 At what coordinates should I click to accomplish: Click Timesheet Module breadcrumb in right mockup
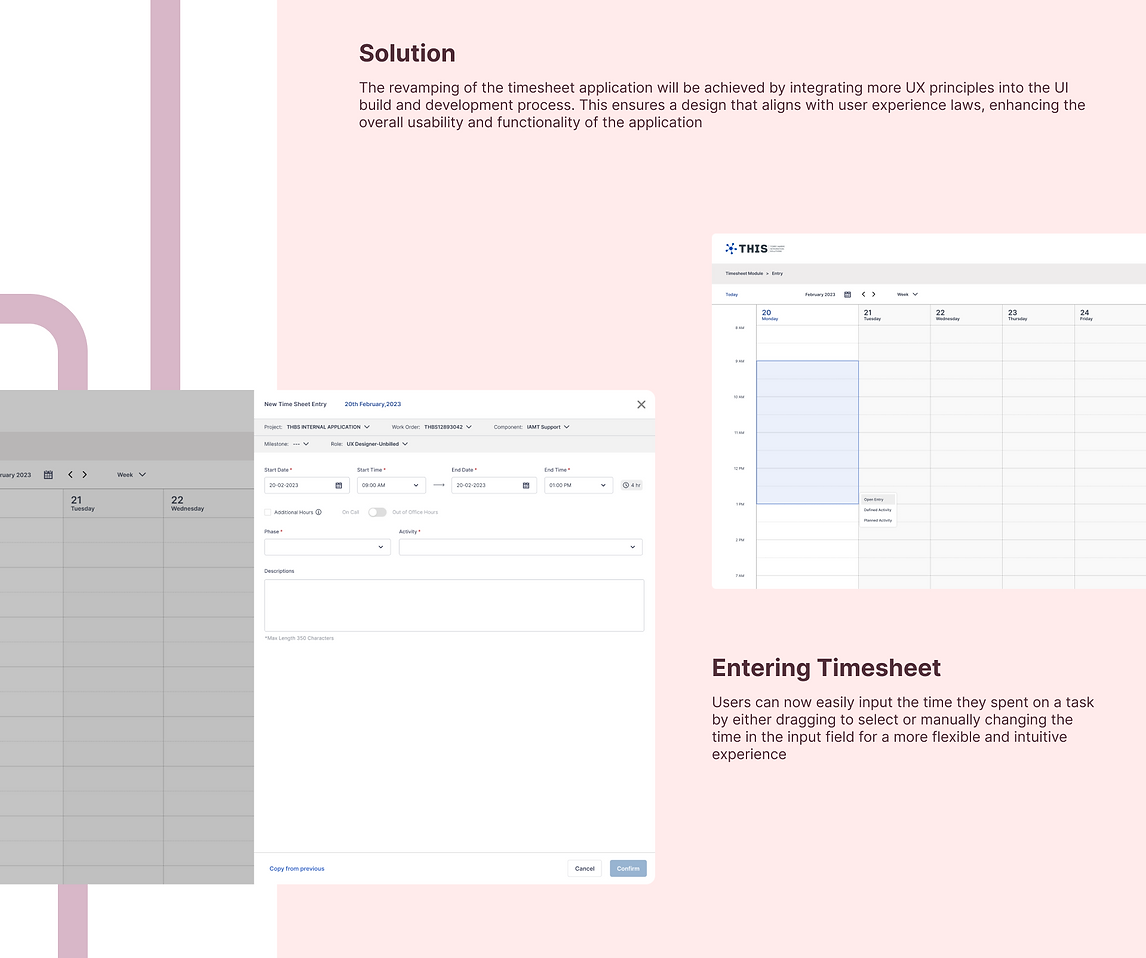744,273
